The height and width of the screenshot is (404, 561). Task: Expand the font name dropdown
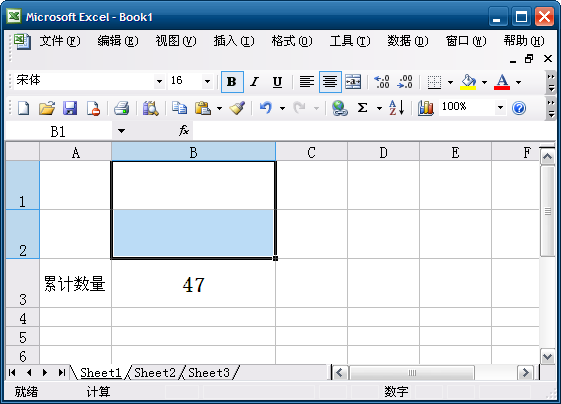pyautogui.click(x=159, y=82)
